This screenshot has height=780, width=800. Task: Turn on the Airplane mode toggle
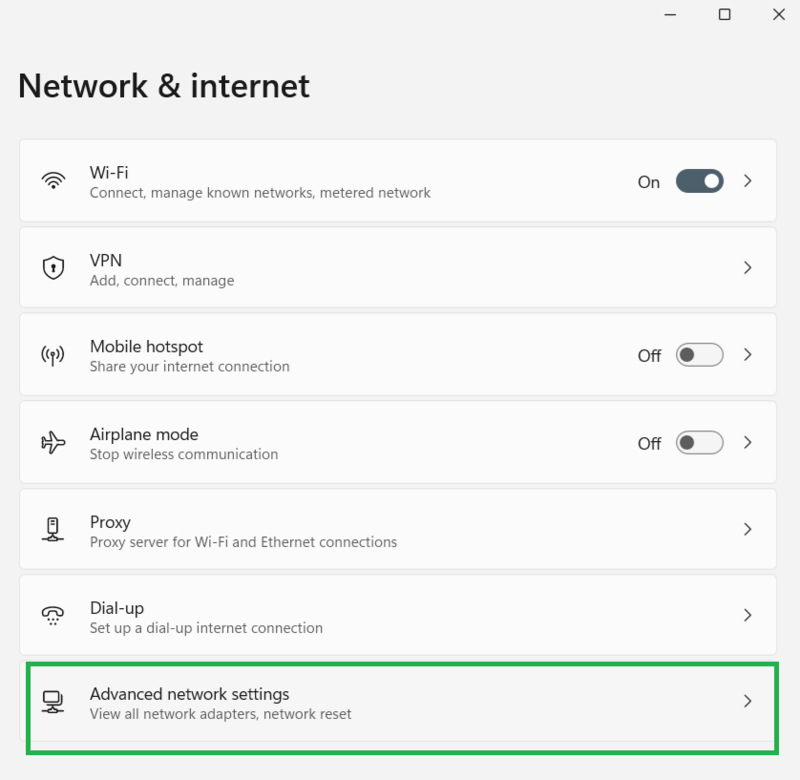(x=699, y=442)
